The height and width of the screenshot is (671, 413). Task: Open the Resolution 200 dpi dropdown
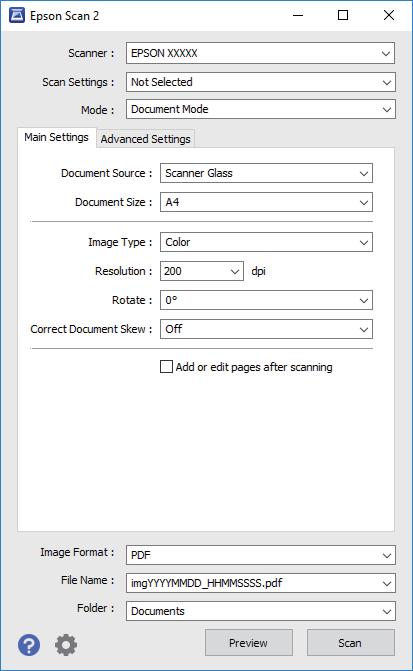click(x=202, y=271)
